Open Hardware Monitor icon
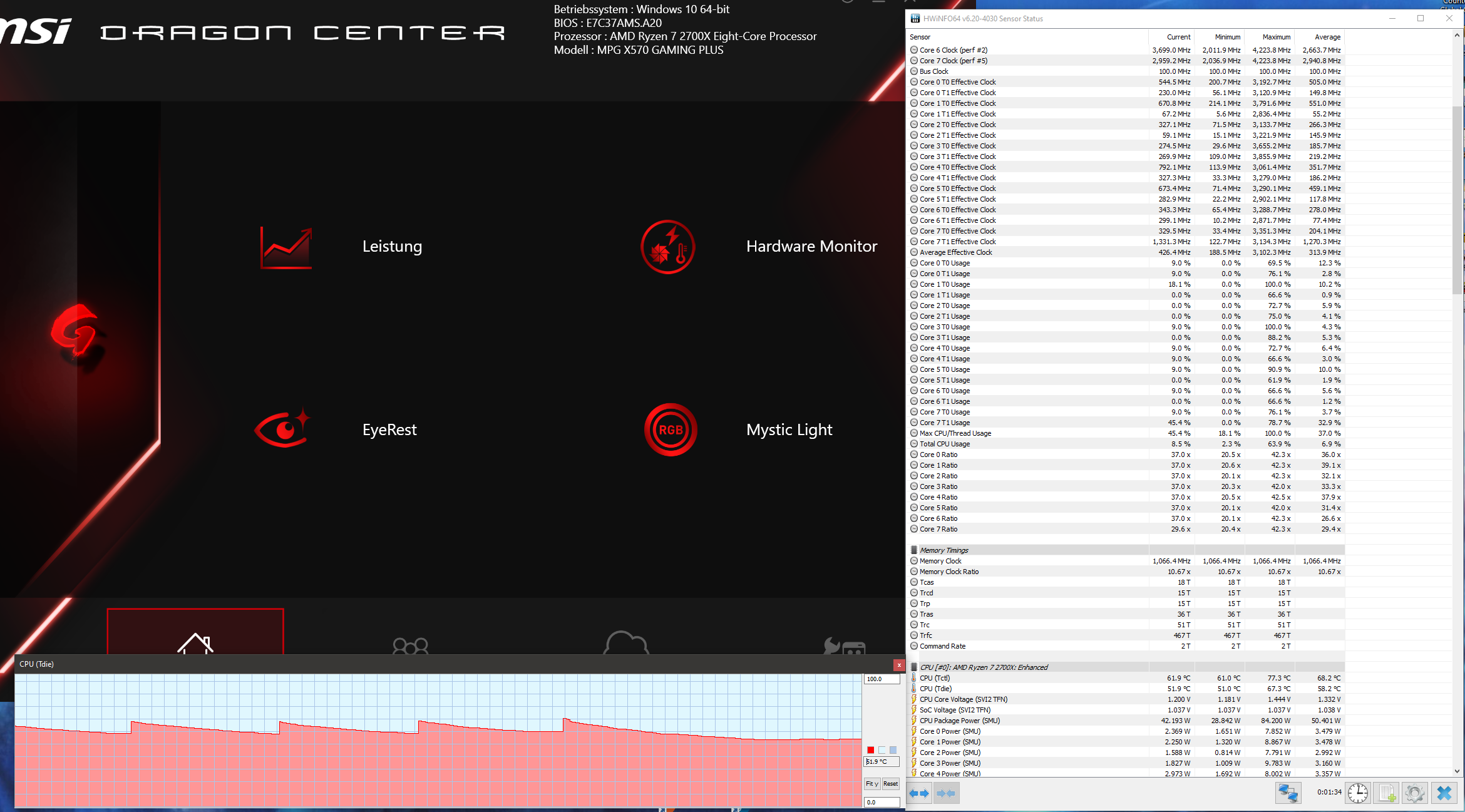This screenshot has width=1465, height=812. click(668, 247)
